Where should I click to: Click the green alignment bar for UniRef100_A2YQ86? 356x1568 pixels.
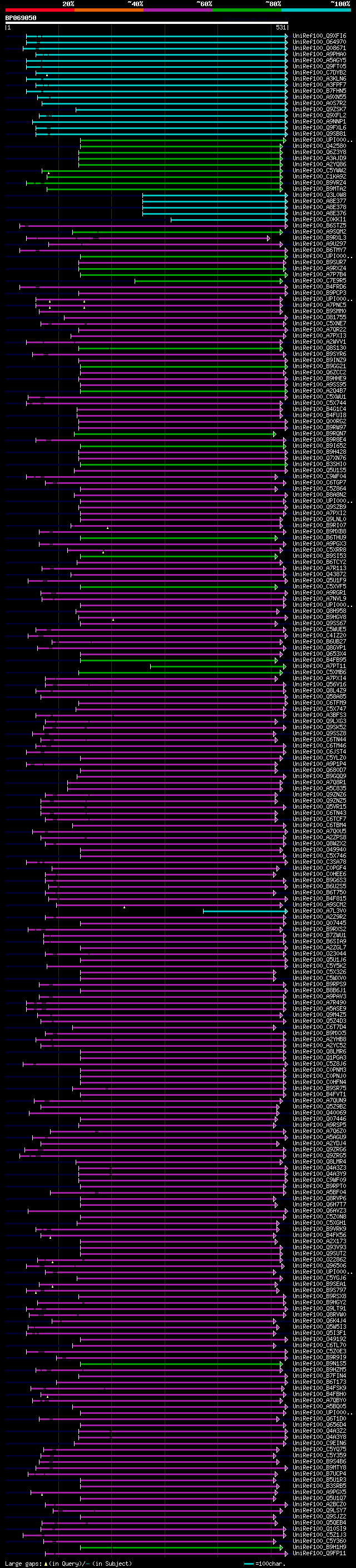[181, 164]
